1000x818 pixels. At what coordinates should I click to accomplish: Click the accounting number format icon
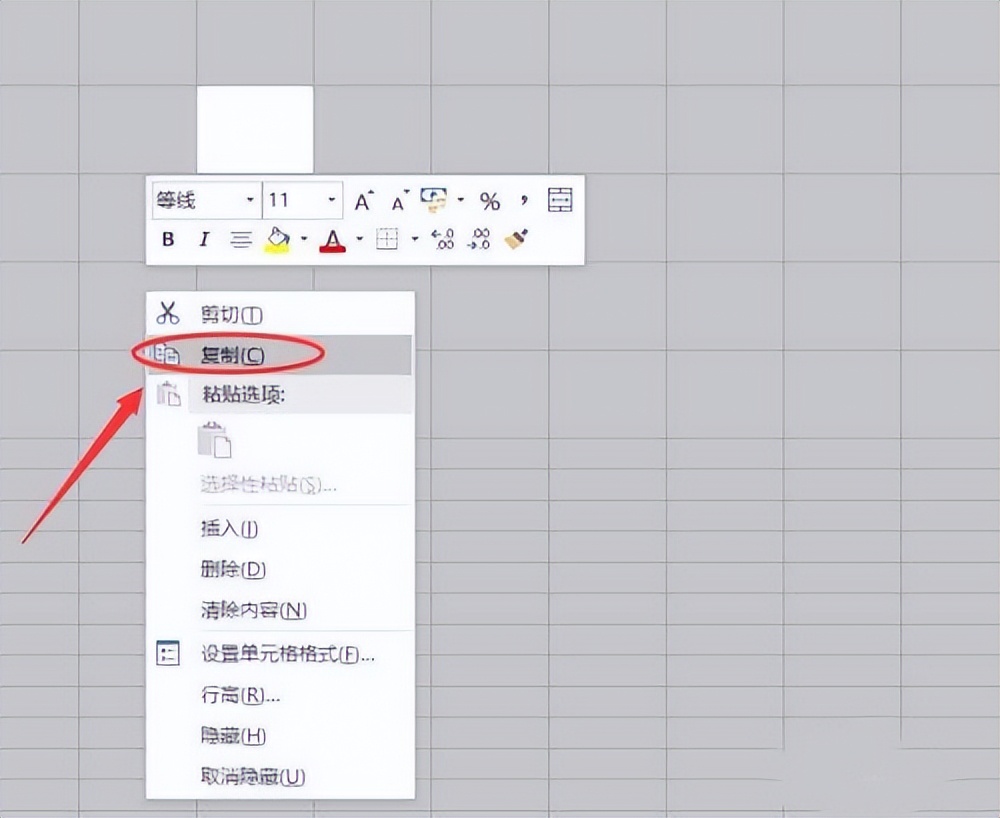click(434, 200)
